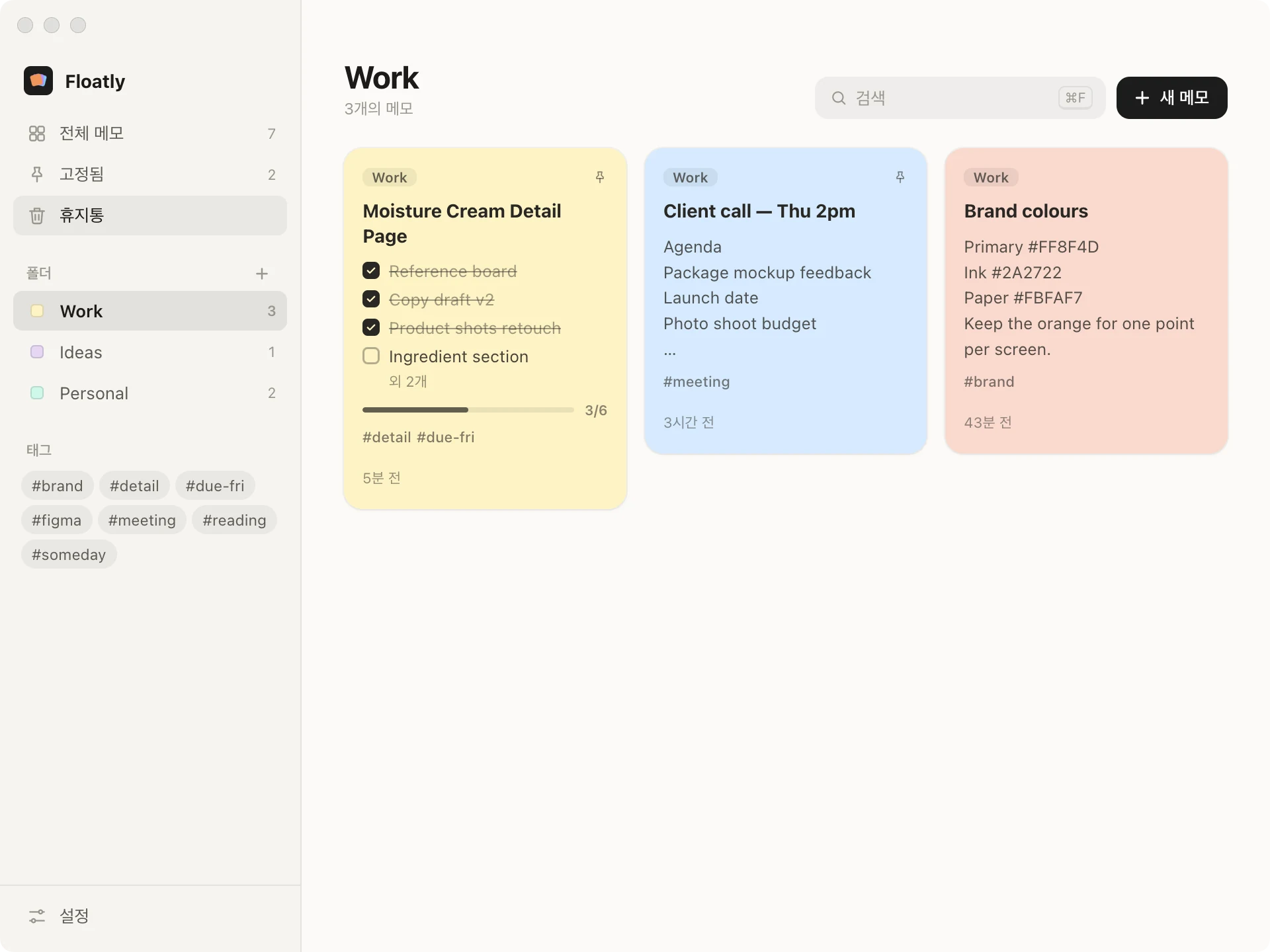Filter by the #someday tag chip

pos(69,555)
